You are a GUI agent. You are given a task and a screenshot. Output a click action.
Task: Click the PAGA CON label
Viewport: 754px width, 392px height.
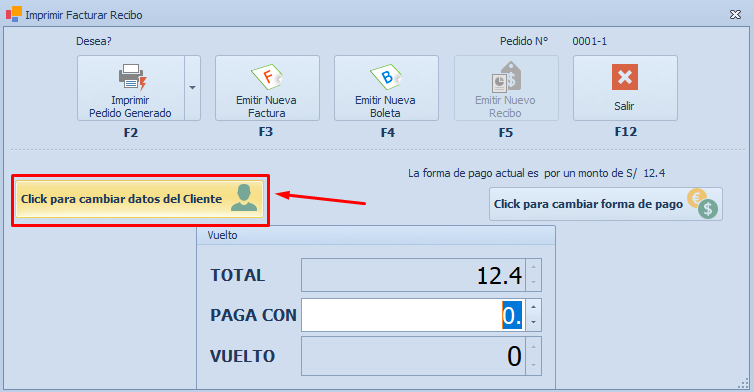coord(253,316)
